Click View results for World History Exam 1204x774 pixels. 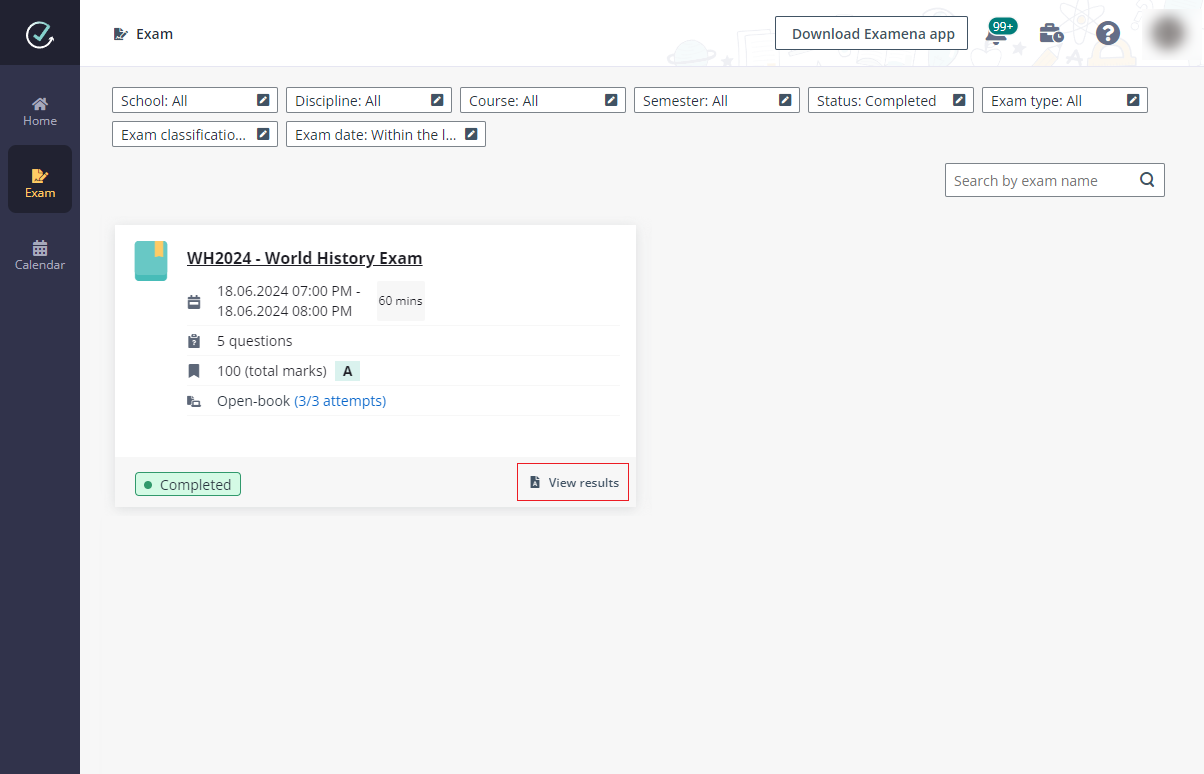(x=573, y=482)
